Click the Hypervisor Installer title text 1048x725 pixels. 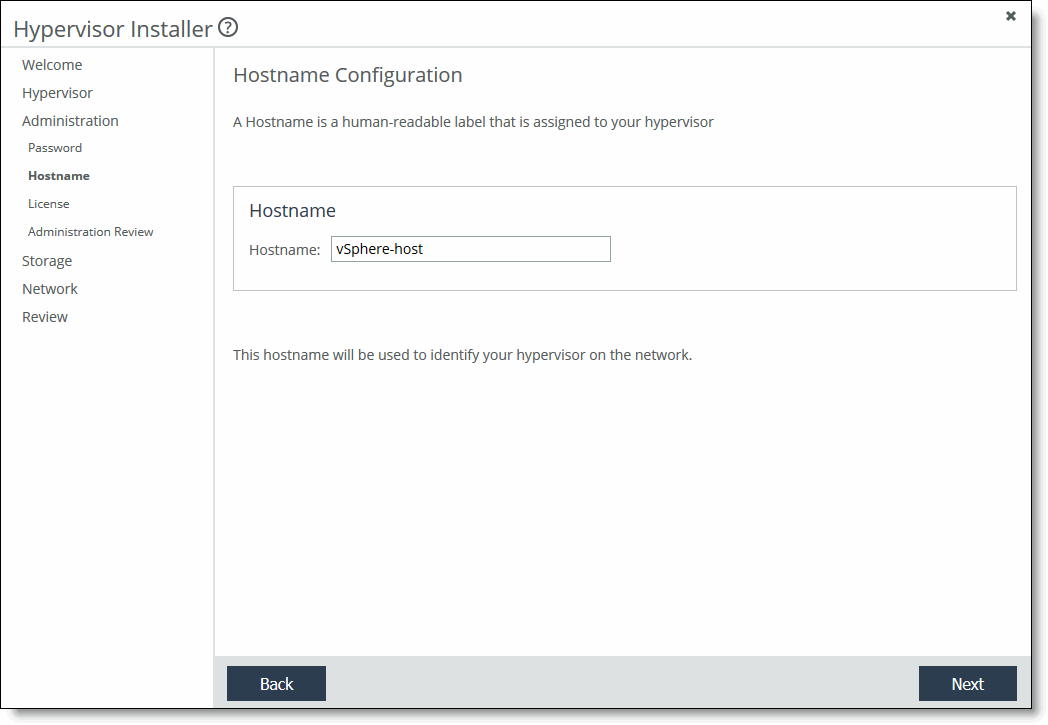[x=113, y=30]
